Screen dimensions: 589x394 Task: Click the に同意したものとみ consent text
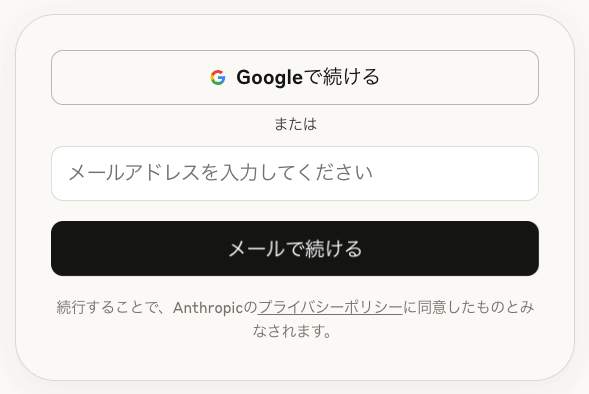(x=468, y=308)
